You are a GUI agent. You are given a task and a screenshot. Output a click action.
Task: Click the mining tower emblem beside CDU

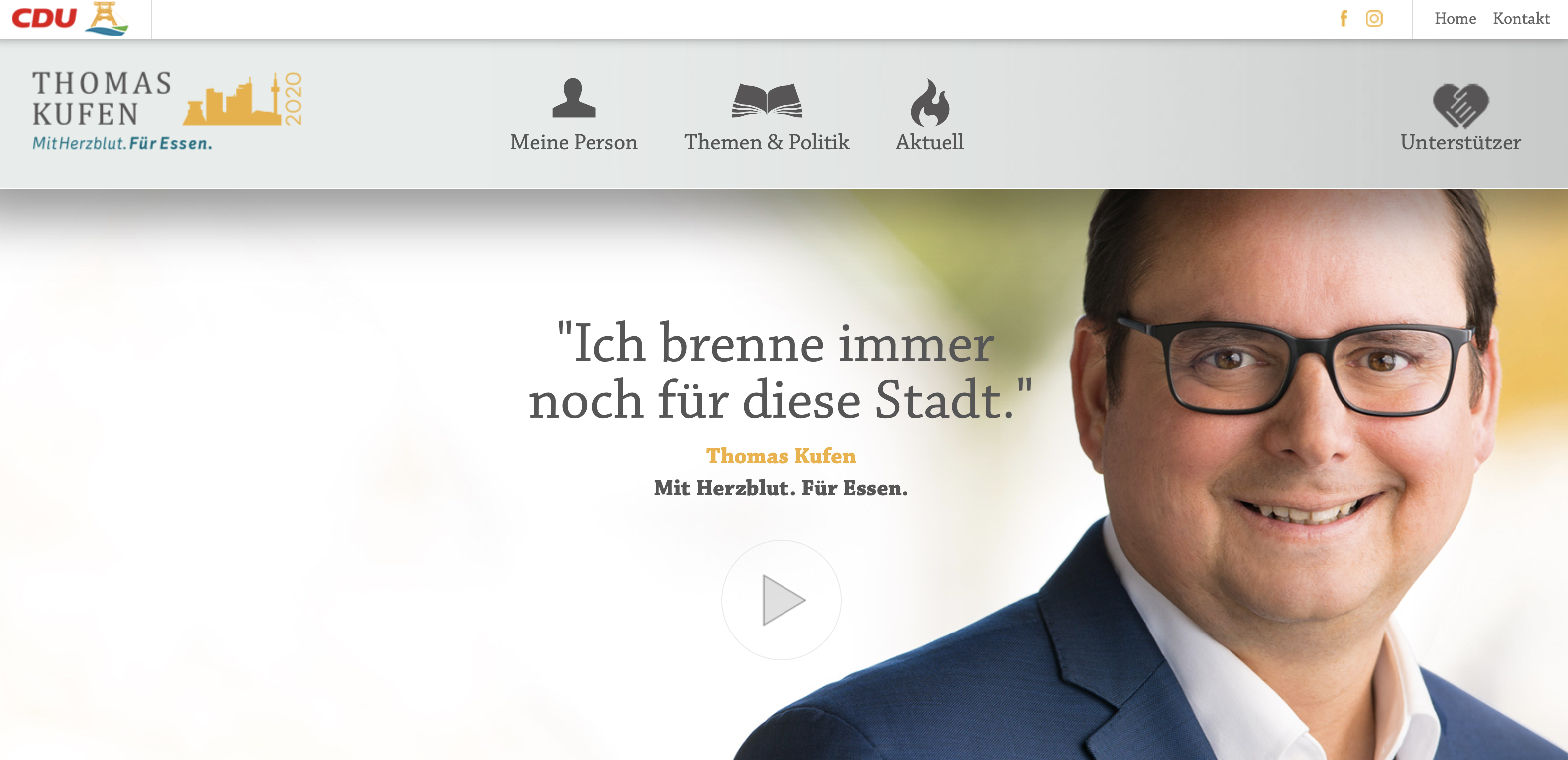107,19
